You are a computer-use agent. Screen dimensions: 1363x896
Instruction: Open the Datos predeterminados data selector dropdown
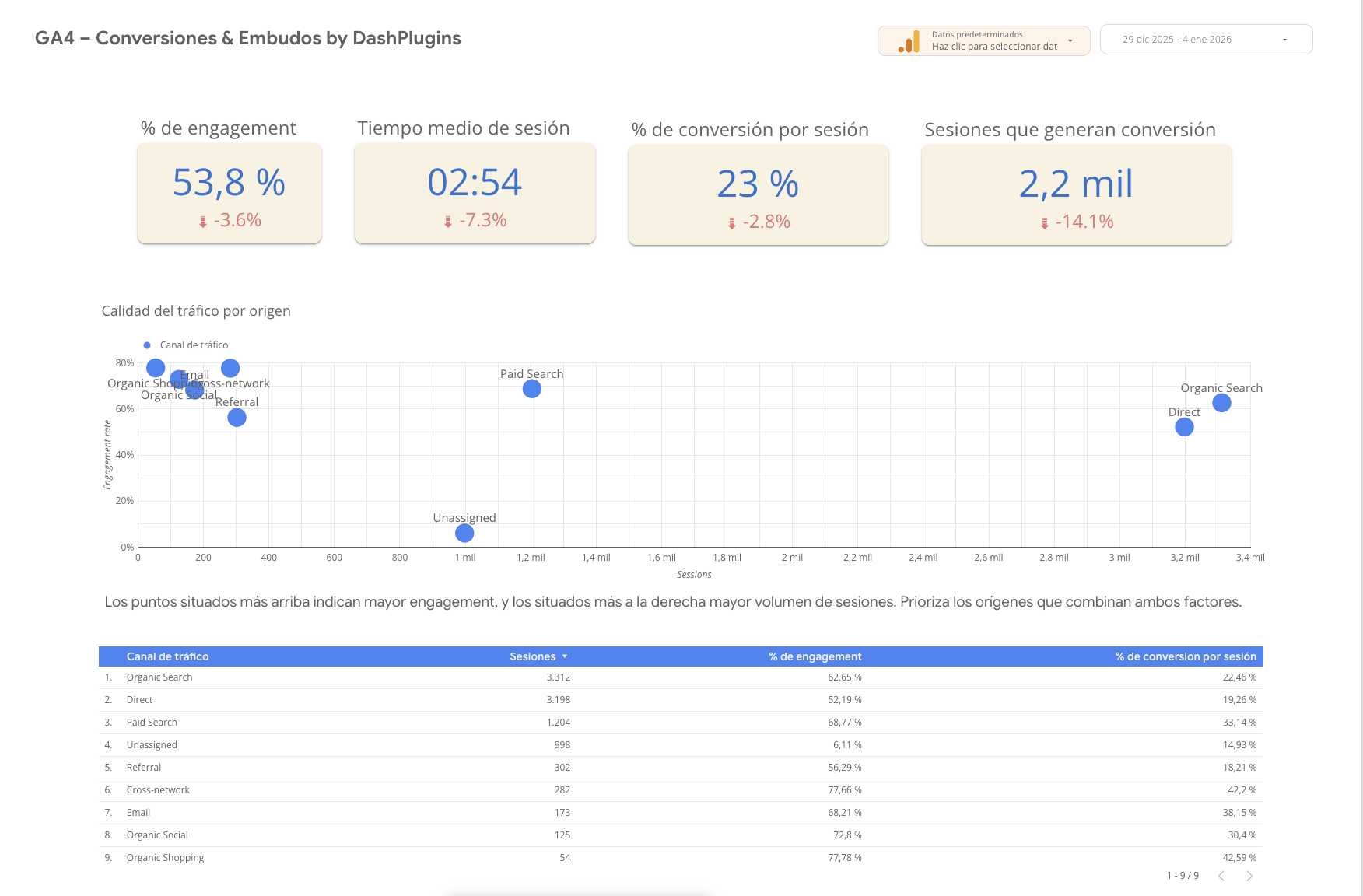tap(1070, 40)
